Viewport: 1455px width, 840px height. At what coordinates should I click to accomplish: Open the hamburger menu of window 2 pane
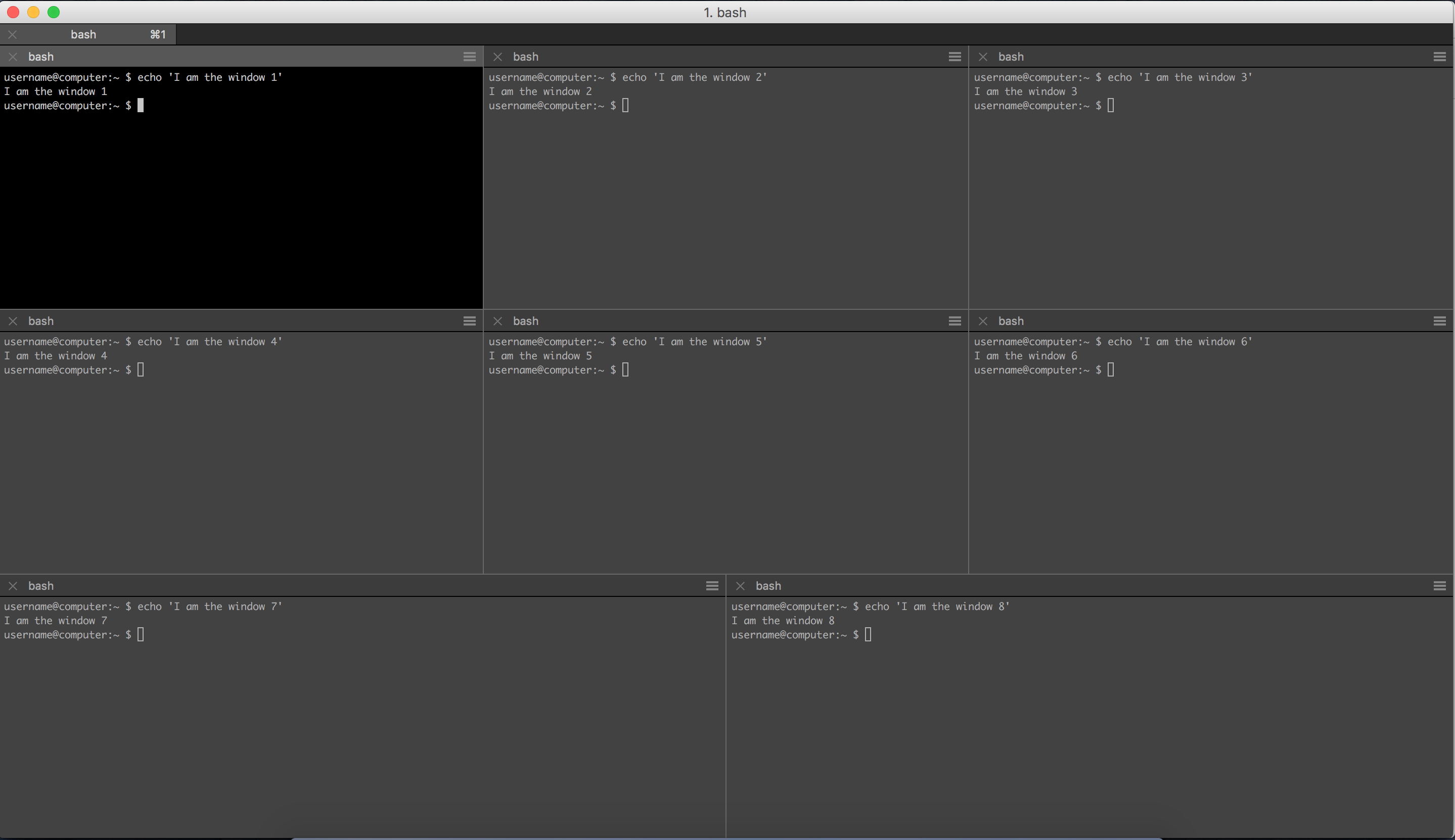pyautogui.click(x=955, y=57)
